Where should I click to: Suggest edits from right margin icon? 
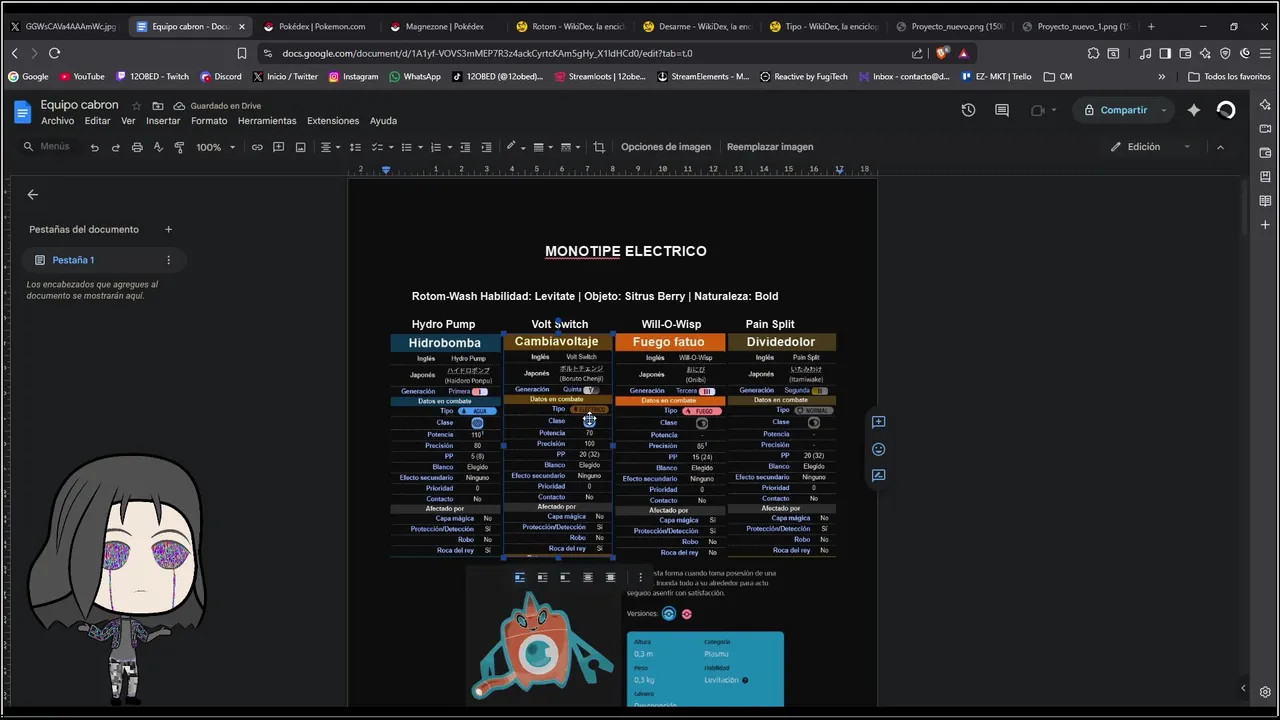pos(878,476)
